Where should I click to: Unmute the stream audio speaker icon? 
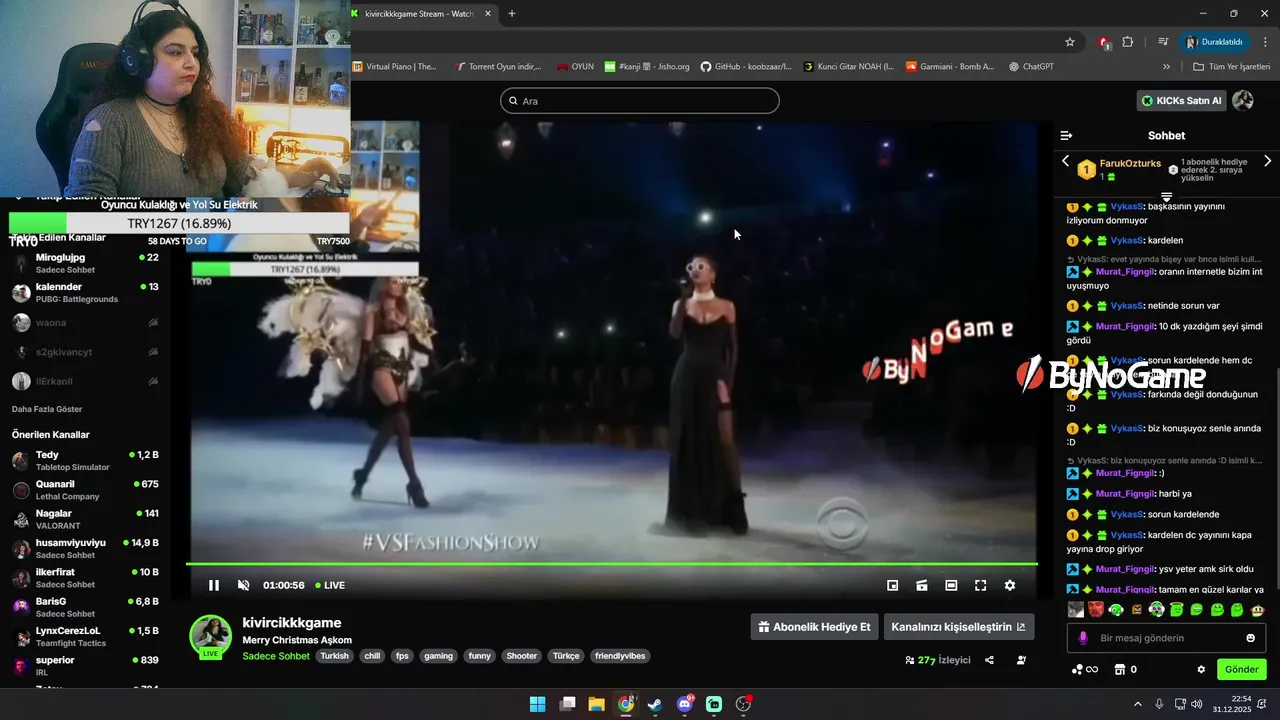coord(243,585)
